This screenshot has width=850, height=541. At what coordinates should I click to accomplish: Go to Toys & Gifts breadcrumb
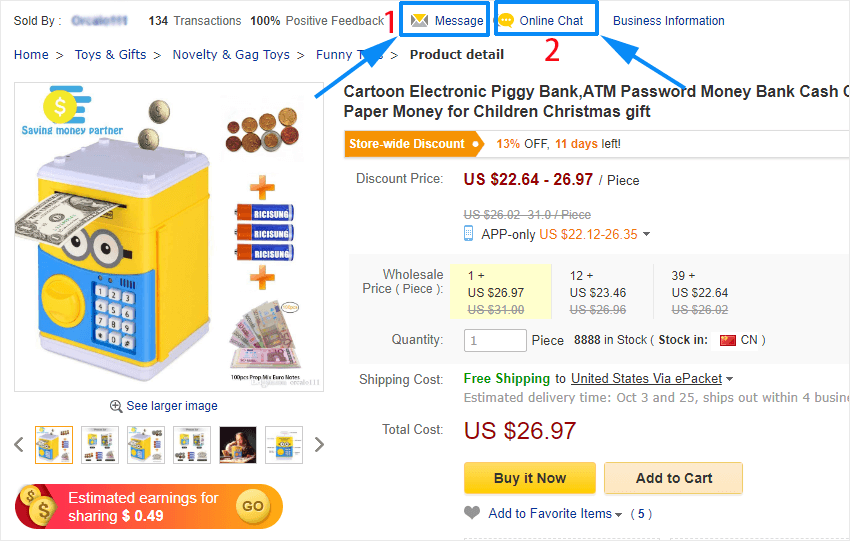click(110, 55)
